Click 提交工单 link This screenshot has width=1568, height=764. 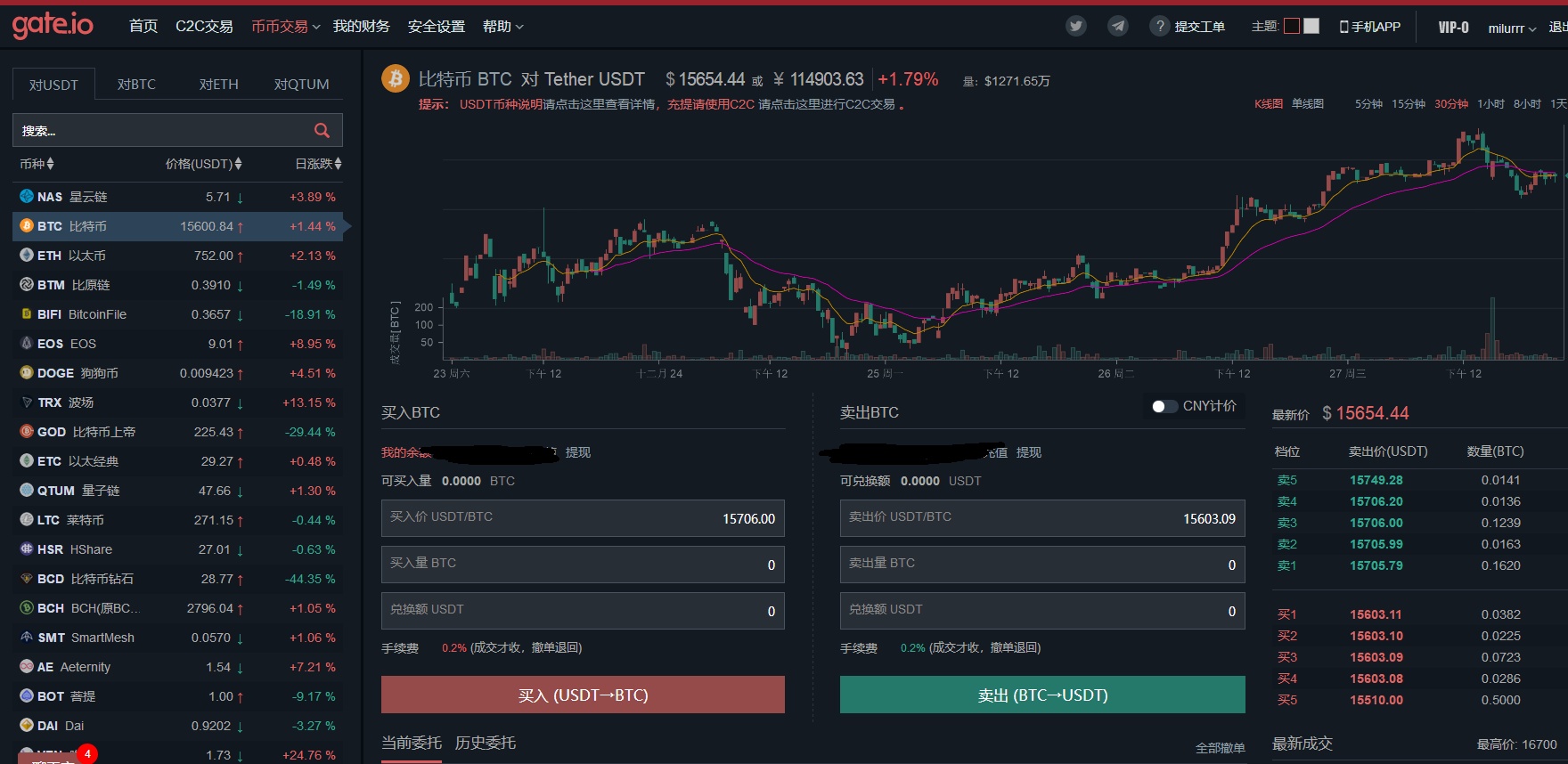(x=1199, y=27)
